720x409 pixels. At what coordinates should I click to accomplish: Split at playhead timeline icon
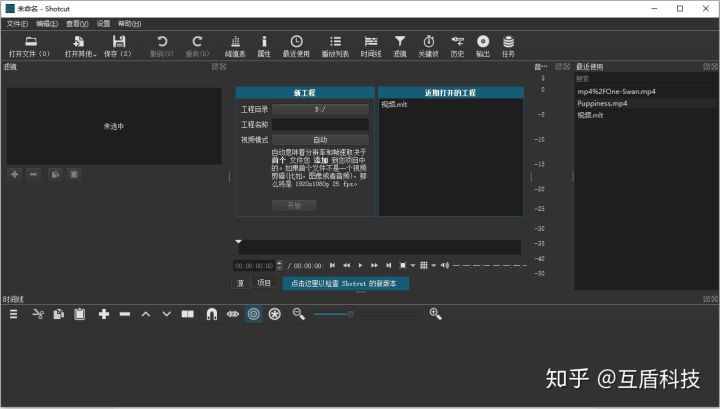click(187, 314)
